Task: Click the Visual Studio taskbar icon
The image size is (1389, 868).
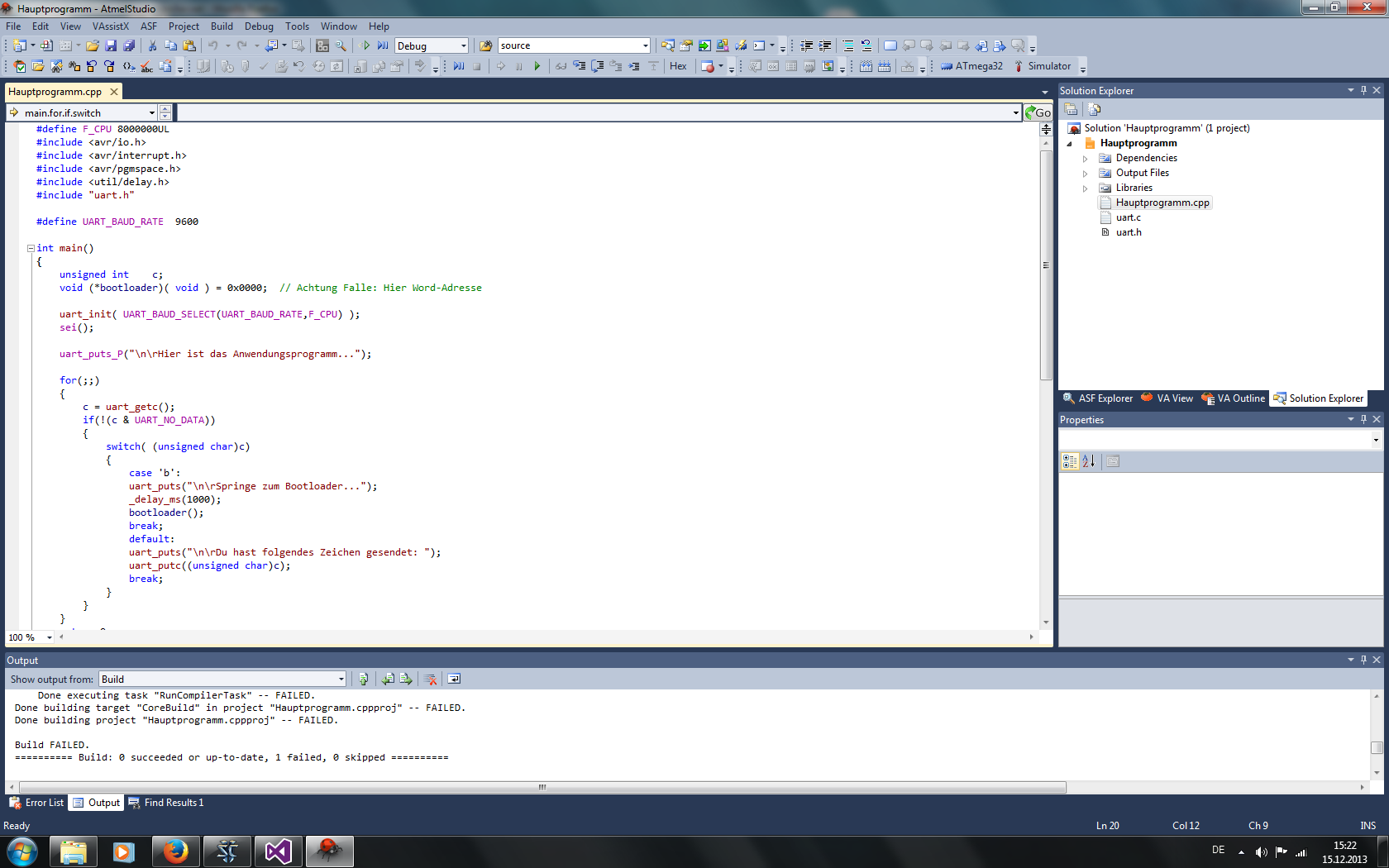Action: pyautogui.click(x=279, y=851)
